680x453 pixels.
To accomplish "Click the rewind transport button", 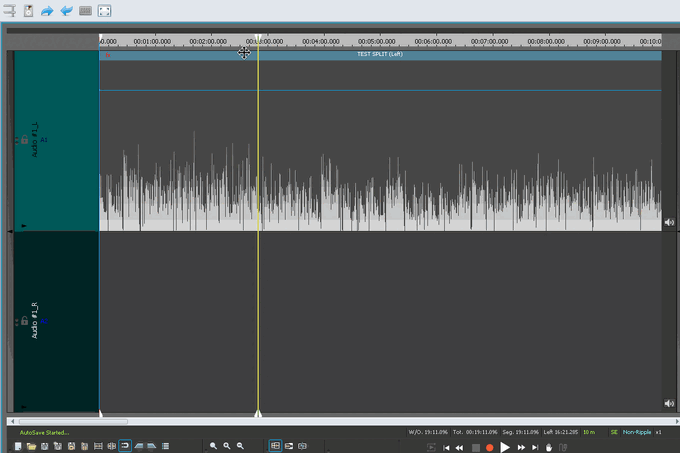I will click(460, 447).
